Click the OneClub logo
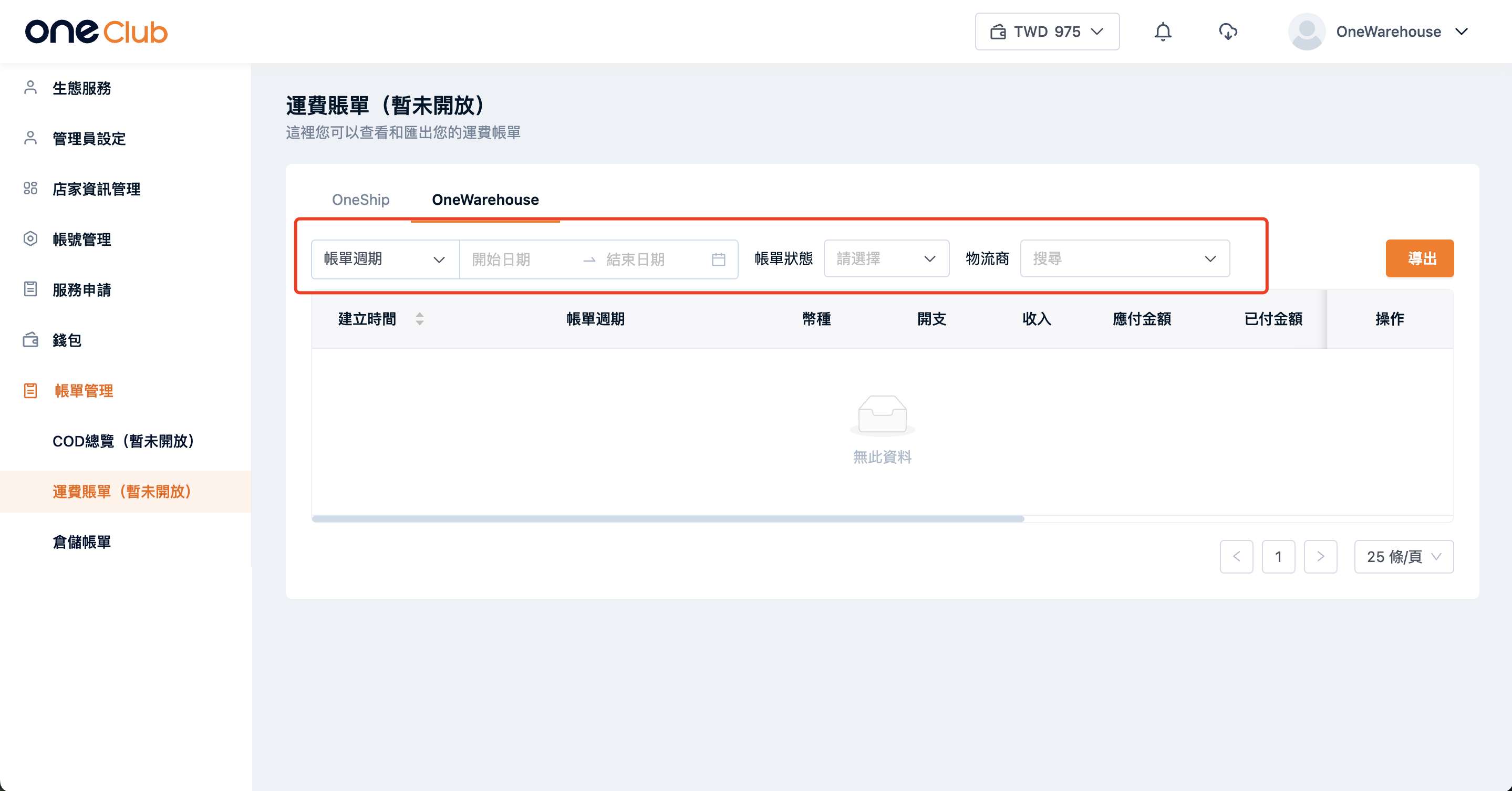The height and width of the screenshot is (791, 1512). (x=96, y=32)
